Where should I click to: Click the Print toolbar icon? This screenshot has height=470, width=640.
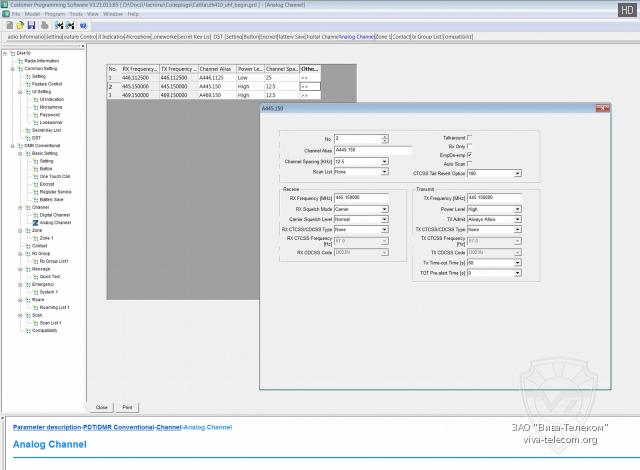44,25
